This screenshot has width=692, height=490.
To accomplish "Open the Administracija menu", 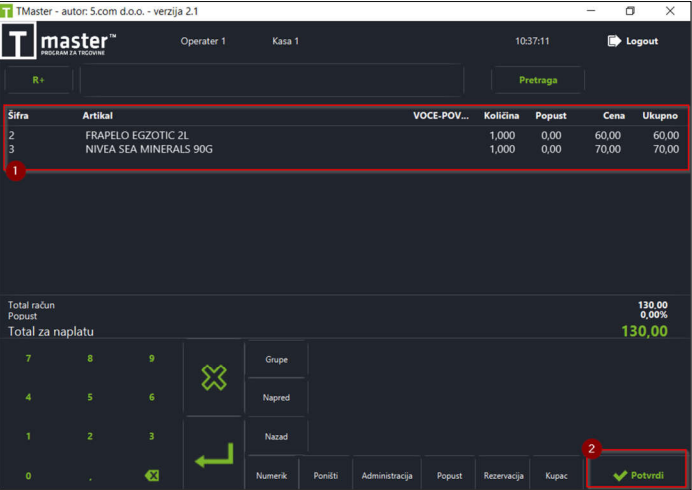I will (x=387, y=475).
